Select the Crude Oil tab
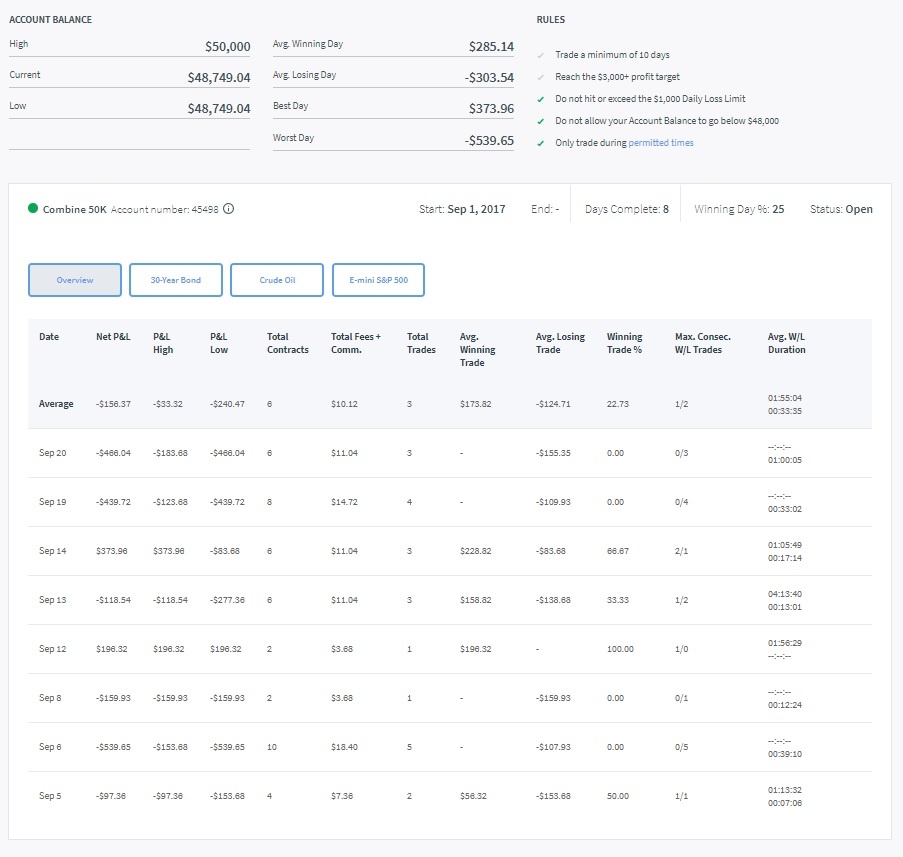 point(277,280)
